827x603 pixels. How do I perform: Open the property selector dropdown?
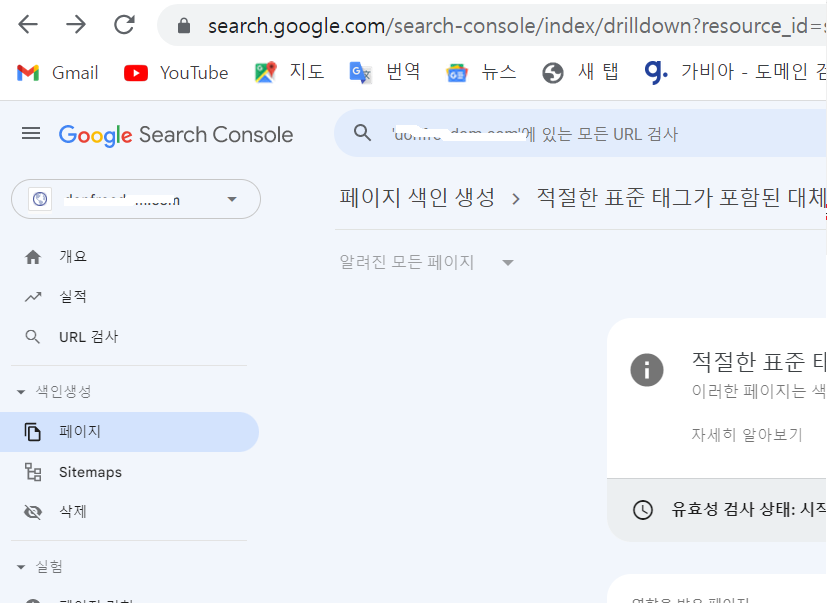[136, 199]
